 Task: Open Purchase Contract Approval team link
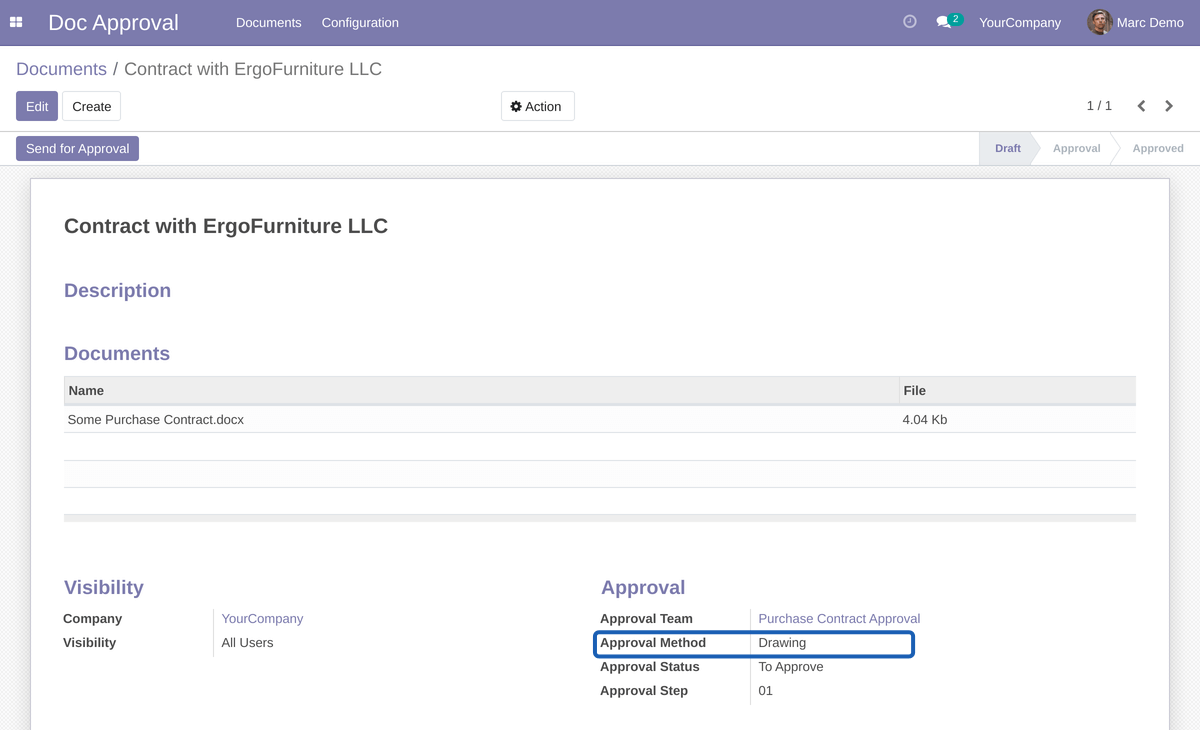[x=838, y=619]
